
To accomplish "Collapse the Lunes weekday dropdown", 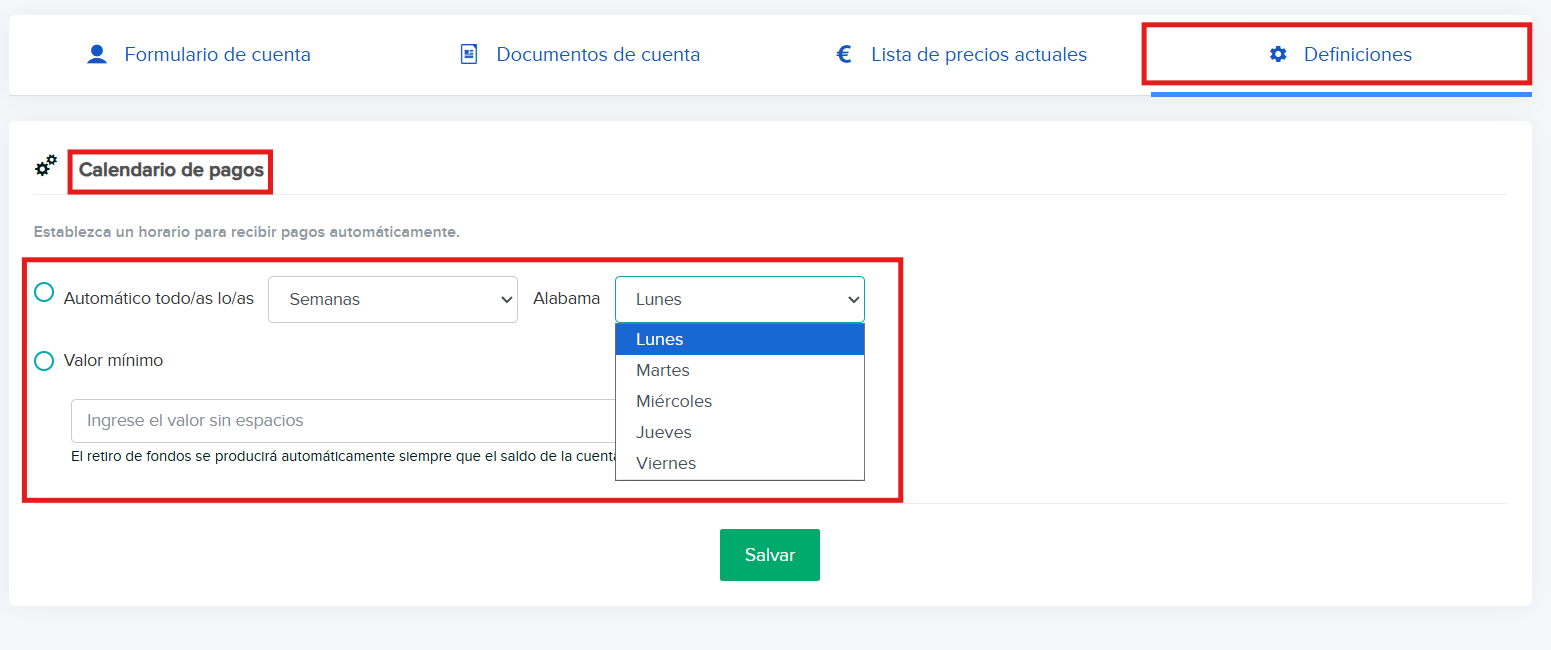I will (739, 299).
